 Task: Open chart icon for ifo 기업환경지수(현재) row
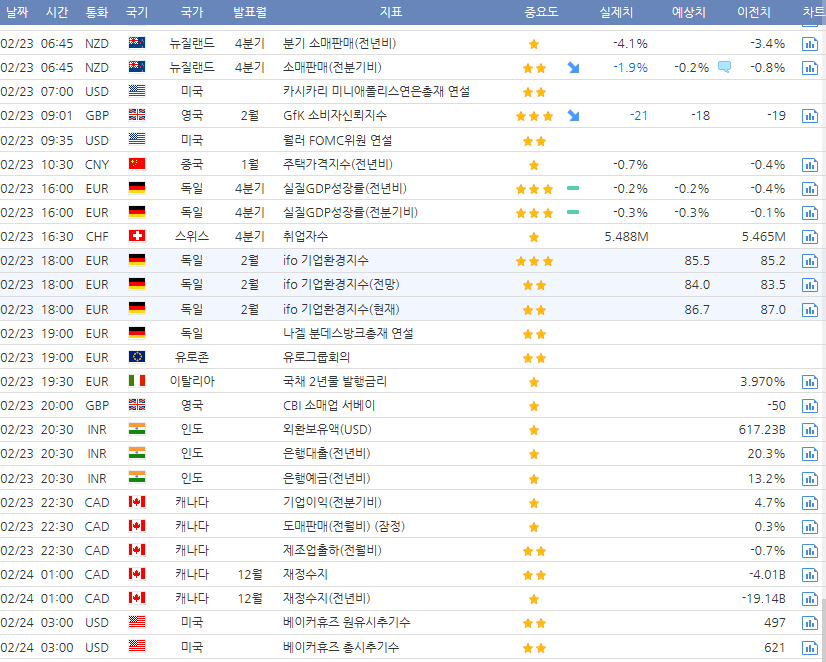(x=810, y=310)
